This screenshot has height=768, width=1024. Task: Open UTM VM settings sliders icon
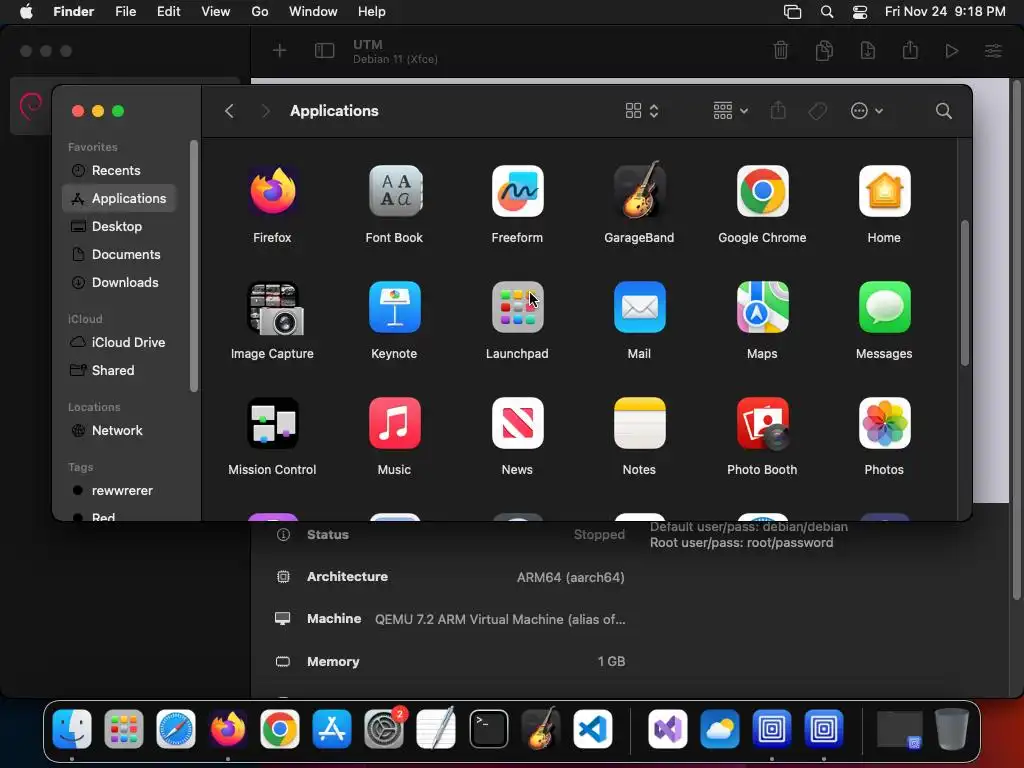[x=993, y=50]
